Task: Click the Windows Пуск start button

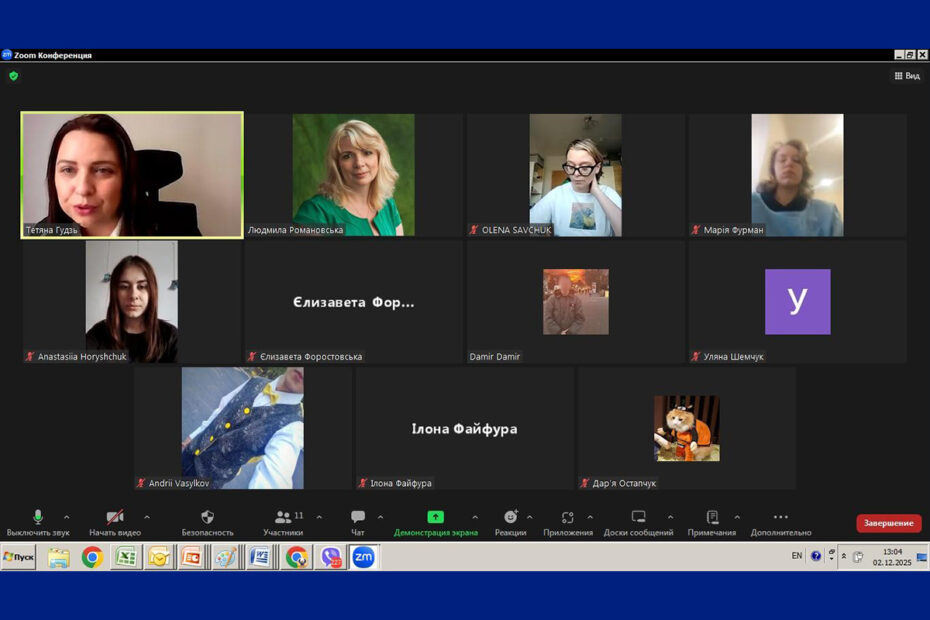Action: coord(18,557)
